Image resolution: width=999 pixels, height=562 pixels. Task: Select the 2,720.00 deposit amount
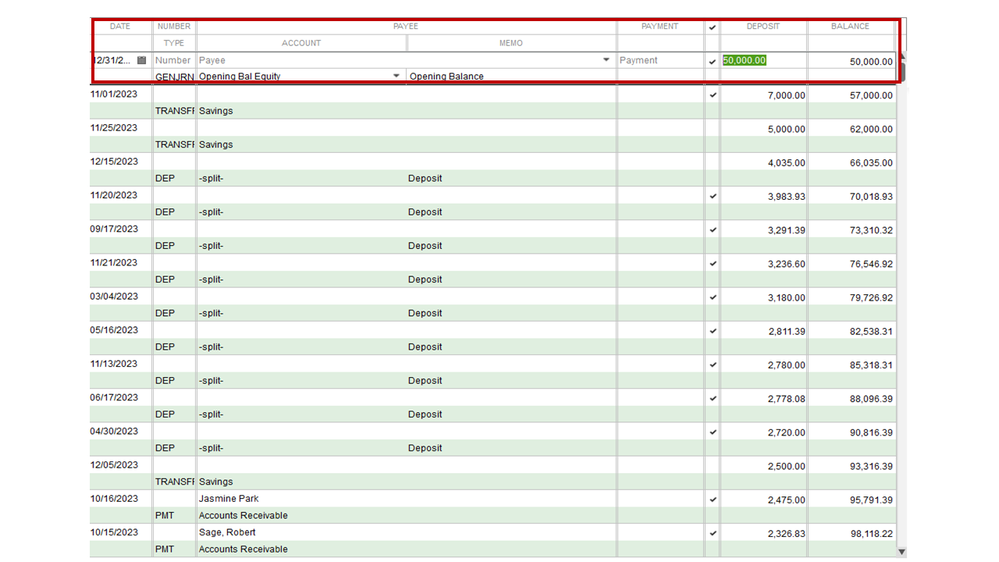(x=786, y=432)
